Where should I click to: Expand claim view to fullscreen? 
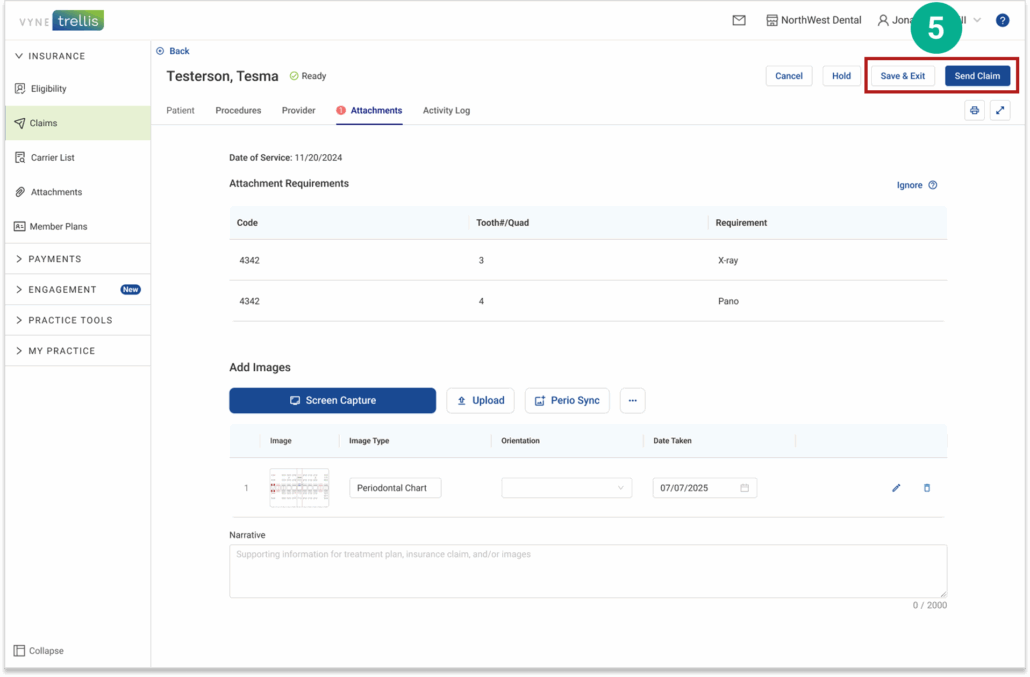coord(1000,111)
